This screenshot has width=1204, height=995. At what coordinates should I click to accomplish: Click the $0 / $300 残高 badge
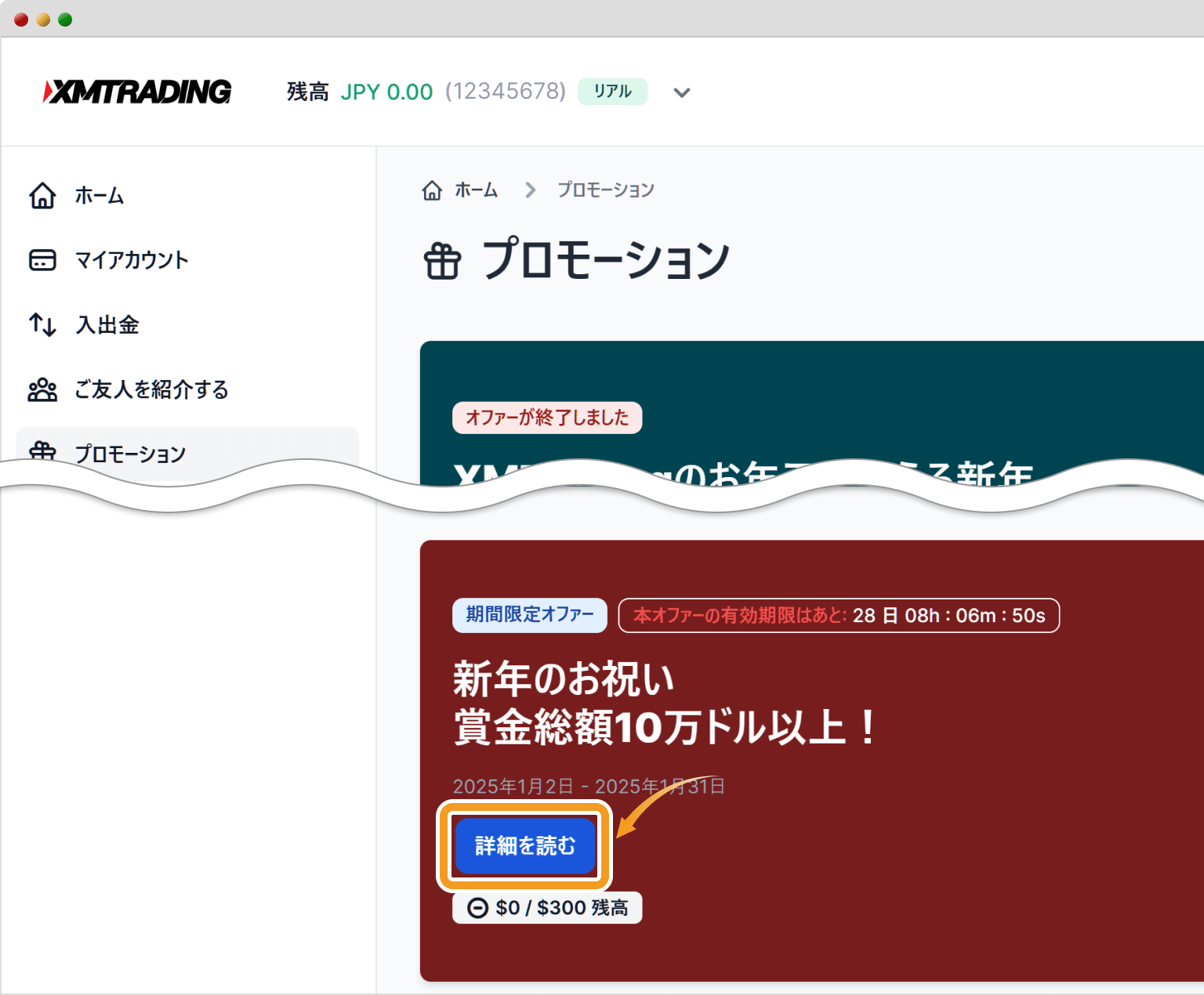point(547,908)
